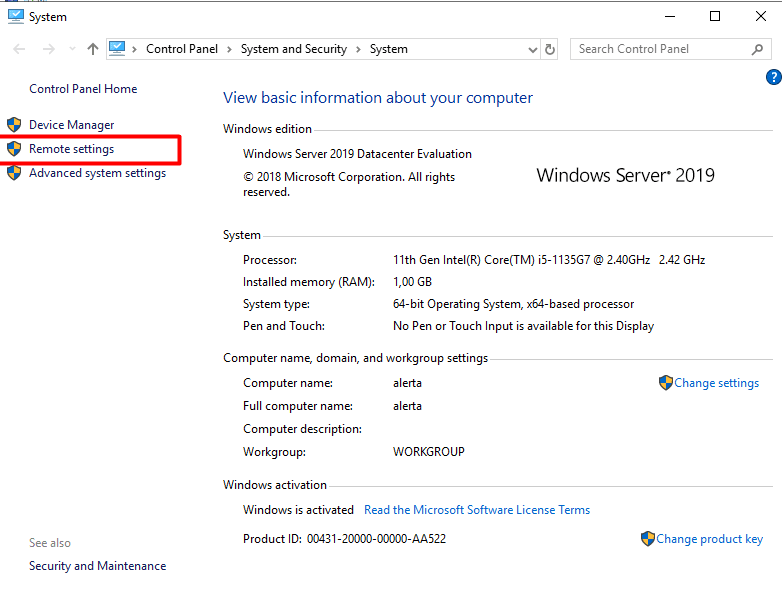Expand chevron after Control Panel breadcrumb
782x593 pixels.
[x=229, y=49]
